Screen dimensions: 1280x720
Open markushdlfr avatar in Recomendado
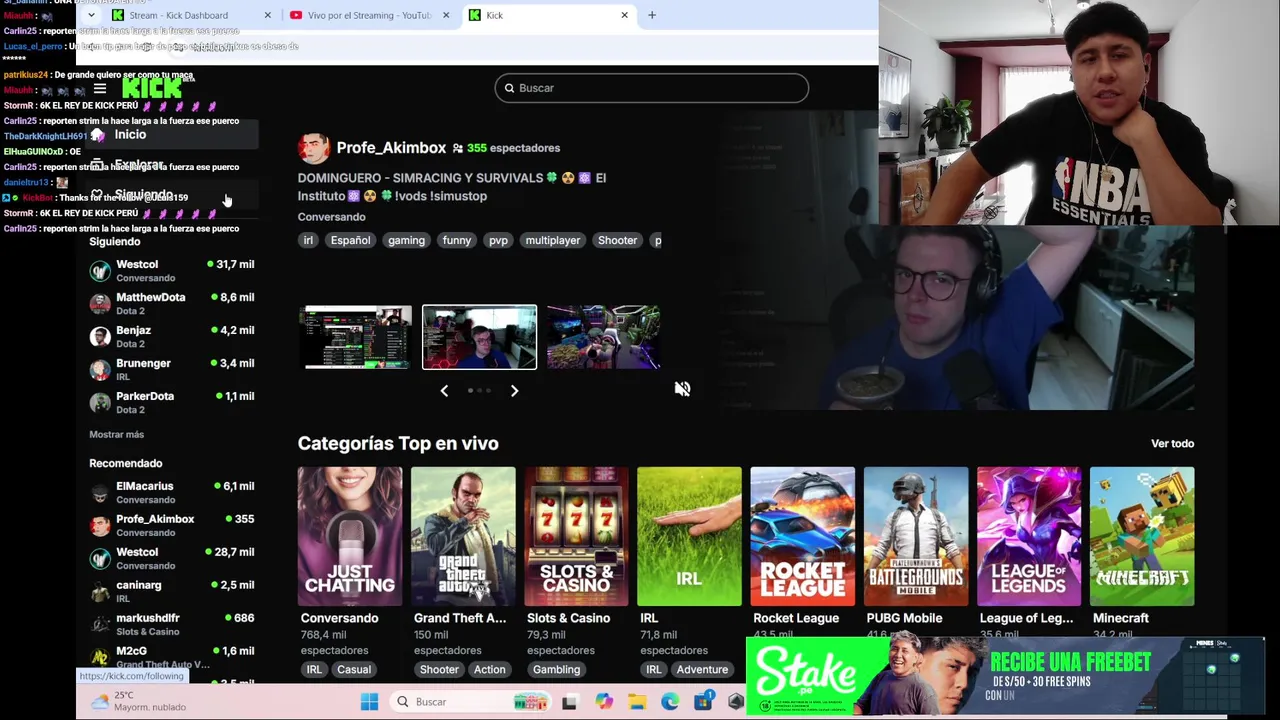(x=100, y=624)
